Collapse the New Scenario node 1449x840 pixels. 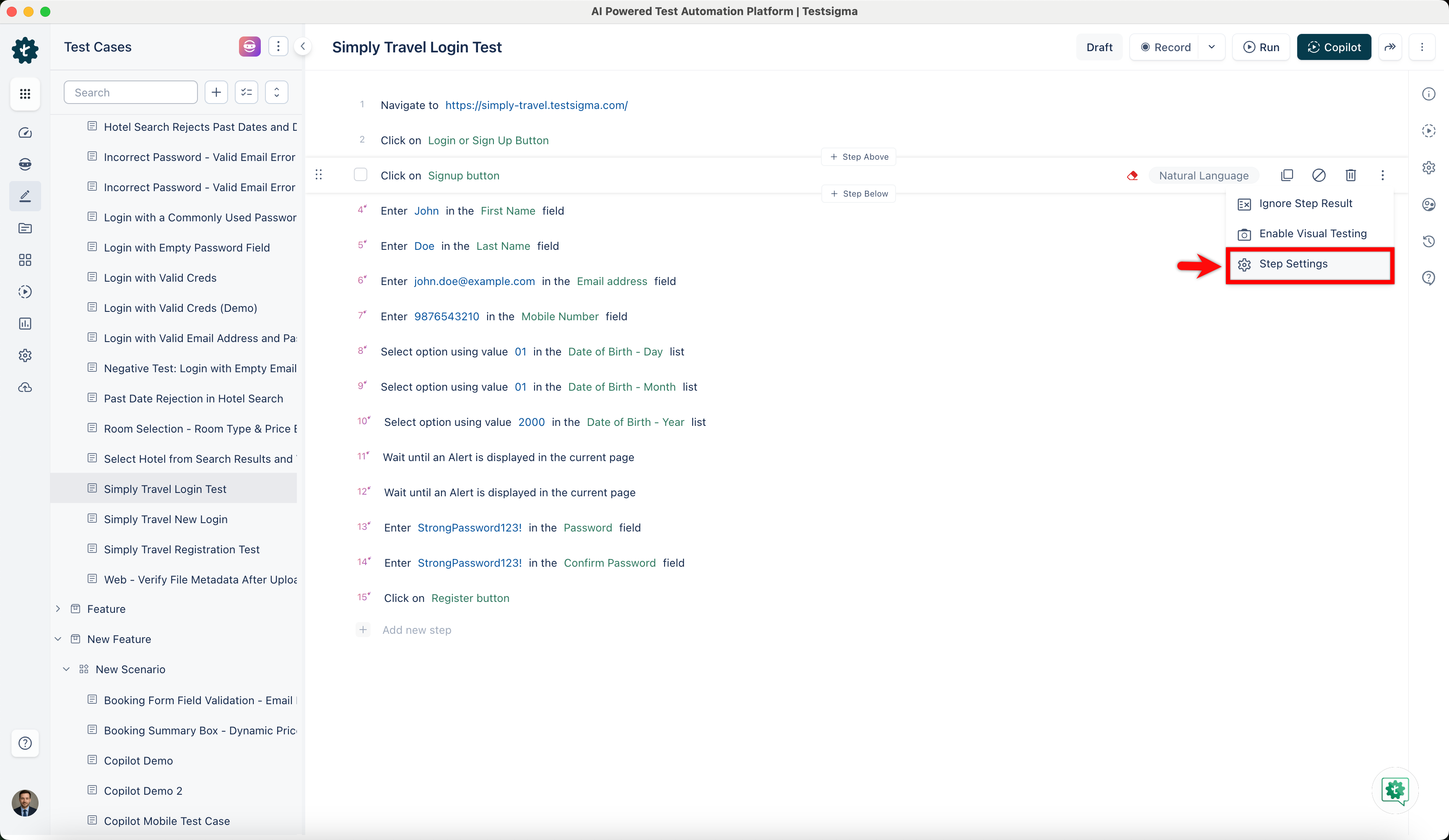coord(66,669)
